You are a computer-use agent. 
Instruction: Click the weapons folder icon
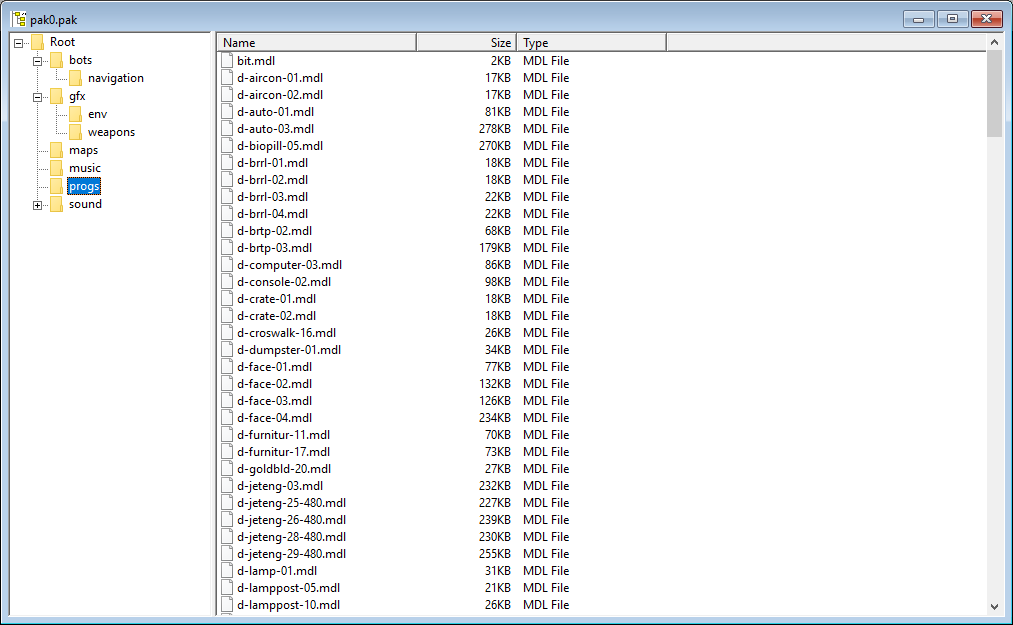tap(75, 132)
